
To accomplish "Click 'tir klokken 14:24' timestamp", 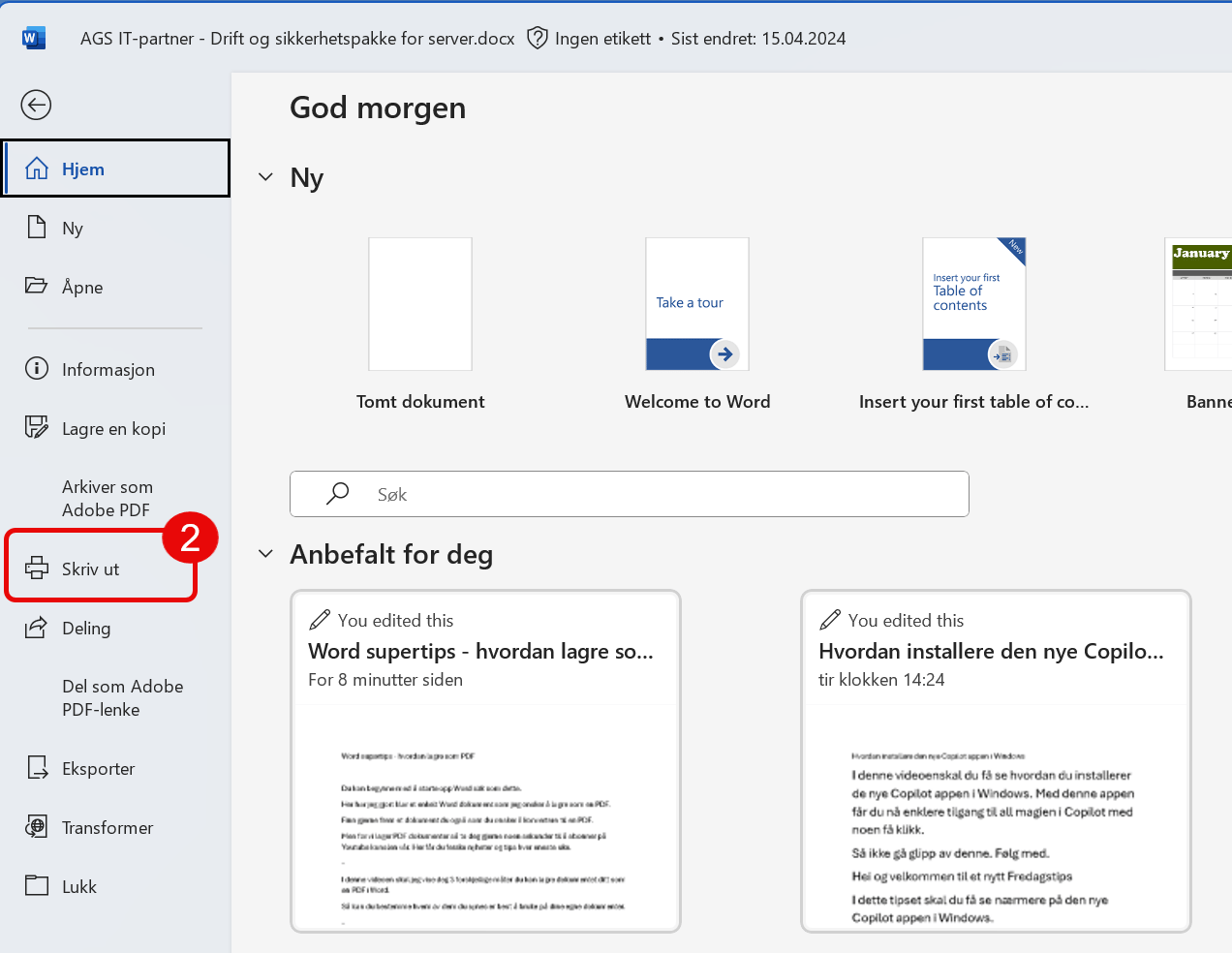I will (881, 680).
